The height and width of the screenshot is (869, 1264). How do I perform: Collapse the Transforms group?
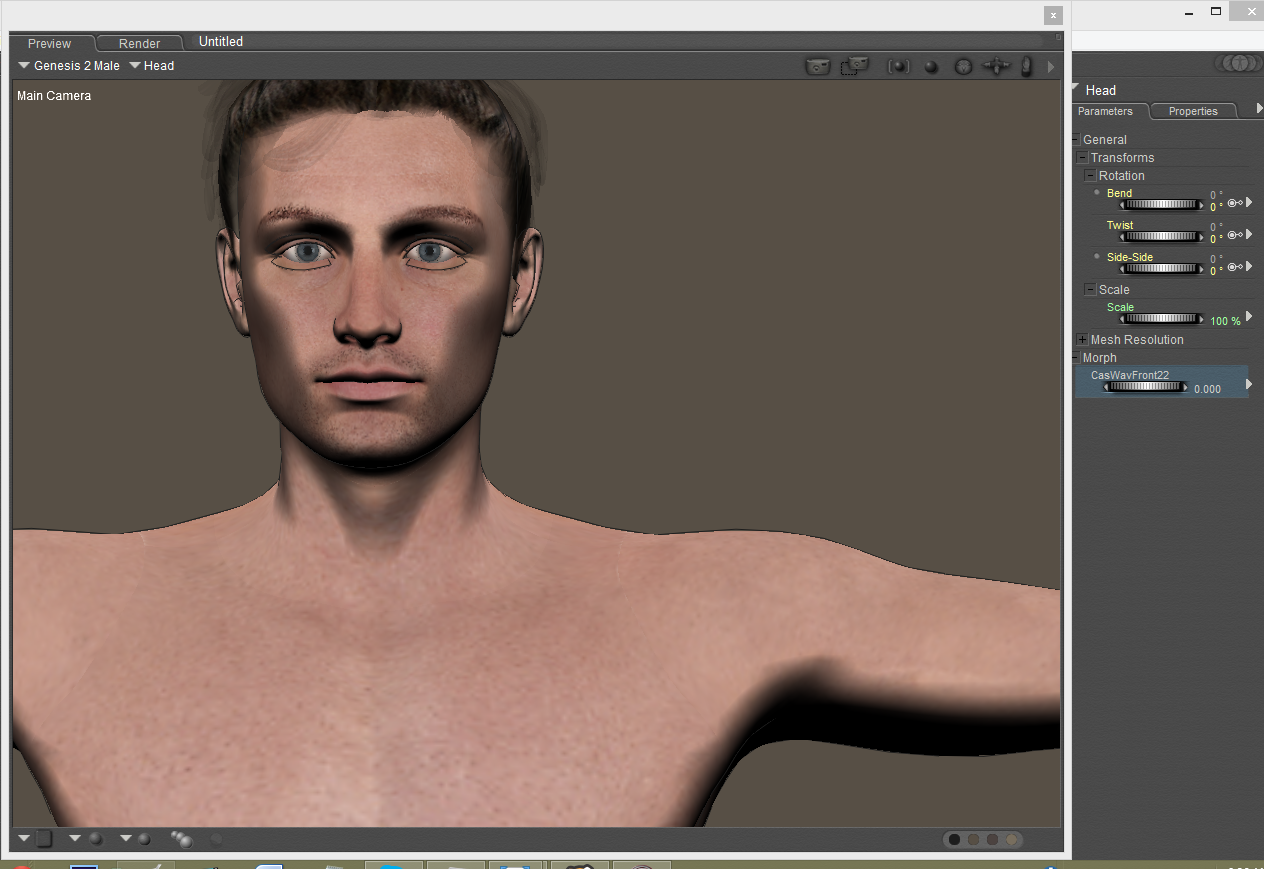1082,158
